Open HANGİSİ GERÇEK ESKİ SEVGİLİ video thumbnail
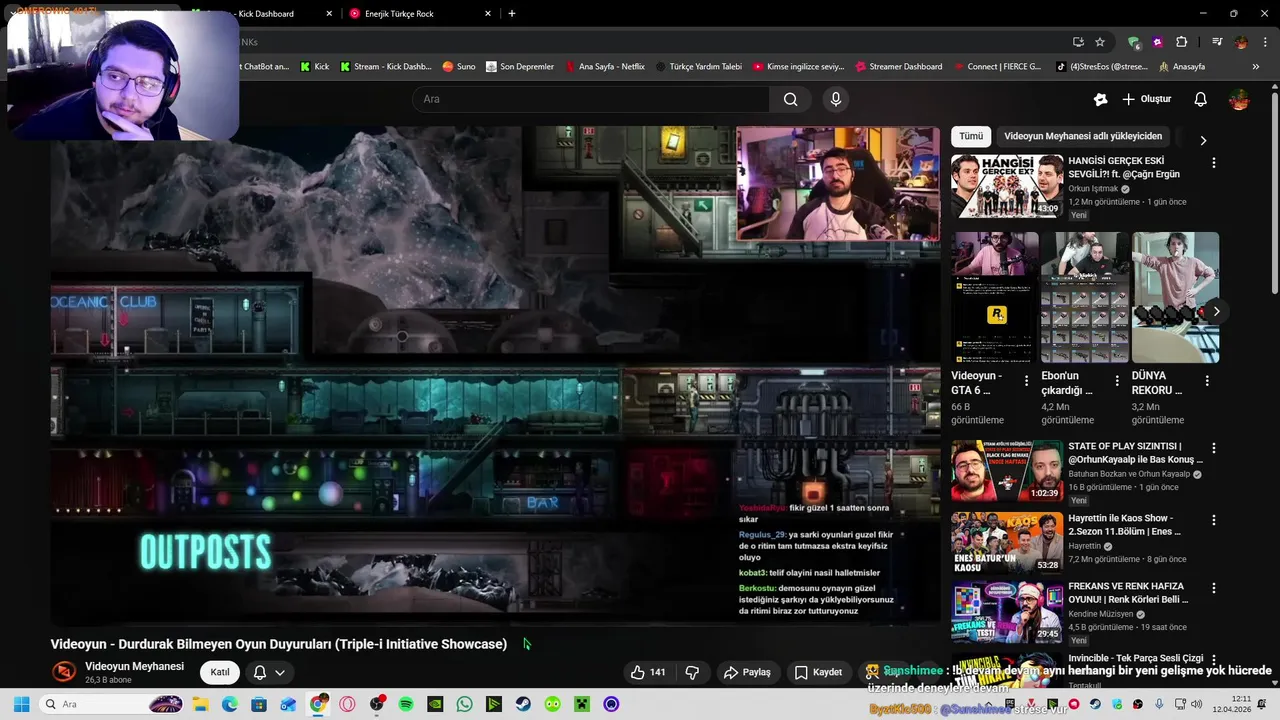 (x=1007, y=186)
